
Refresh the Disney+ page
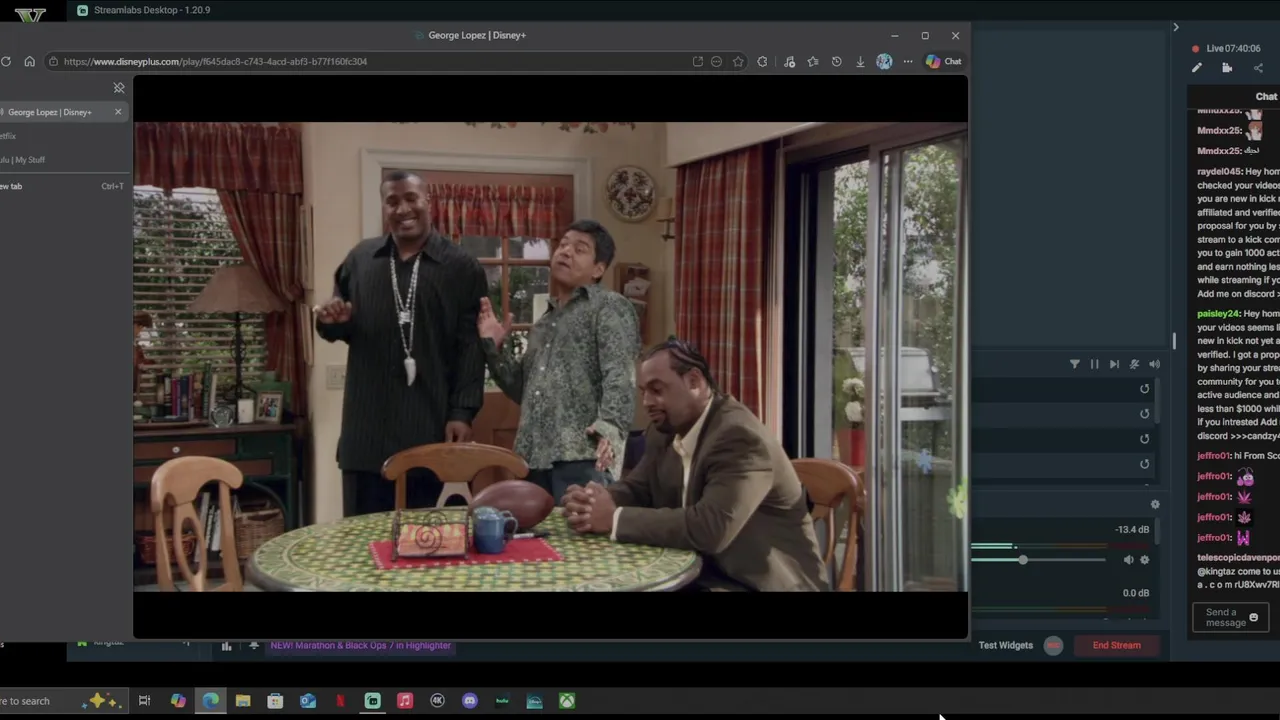click(x=6, y=61)
